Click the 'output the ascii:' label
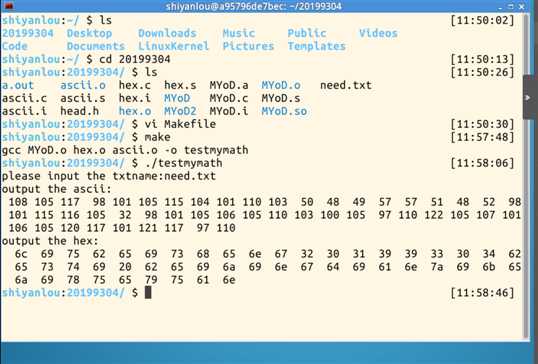 57,189
